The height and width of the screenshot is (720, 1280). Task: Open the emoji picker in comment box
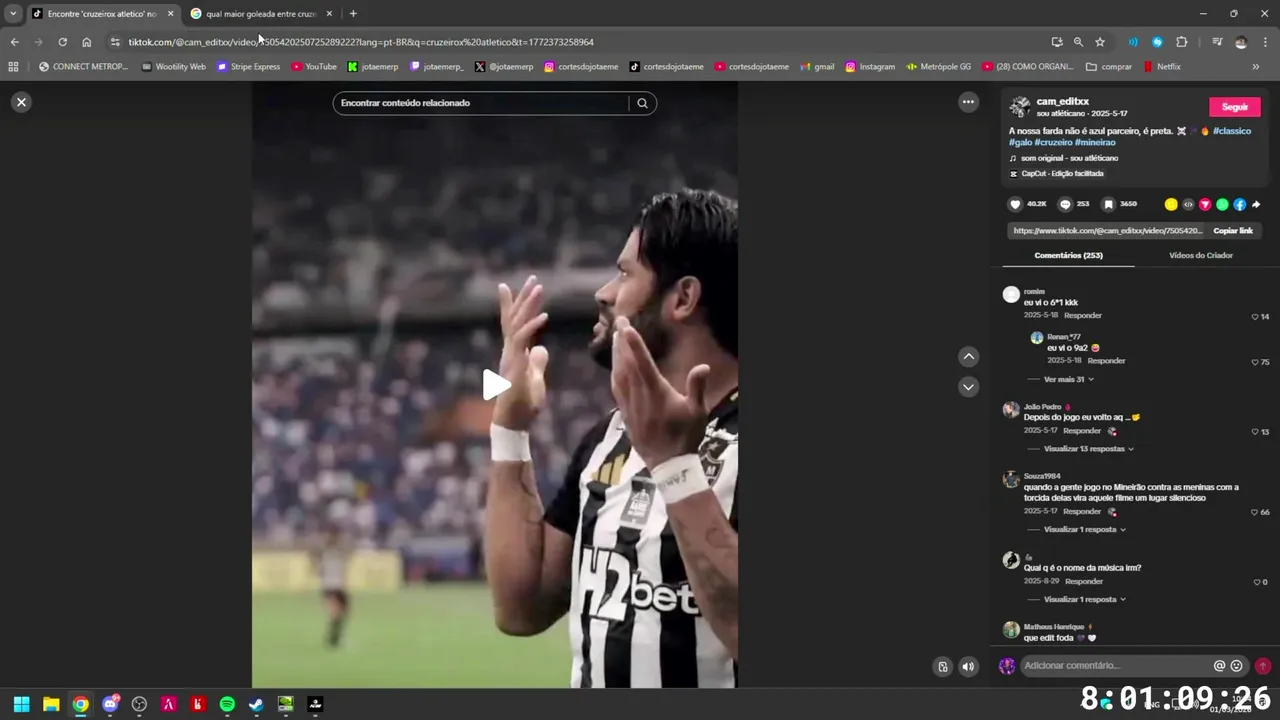pos(1237,666)
